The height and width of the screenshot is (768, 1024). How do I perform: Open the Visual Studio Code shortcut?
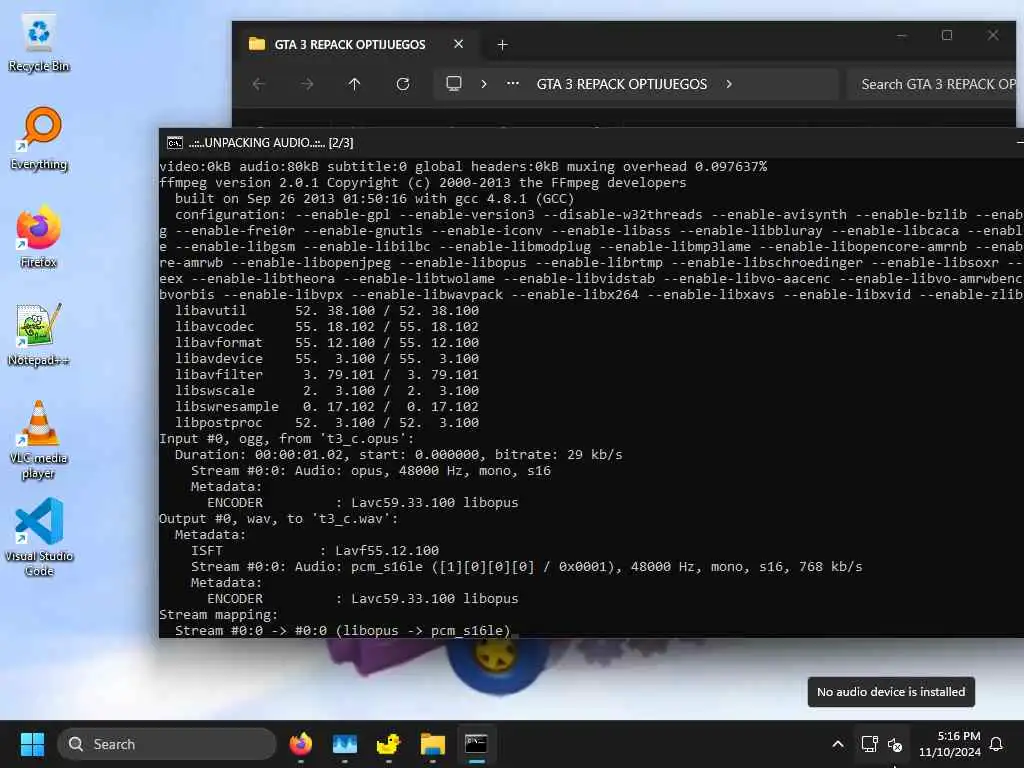[39, 537]
